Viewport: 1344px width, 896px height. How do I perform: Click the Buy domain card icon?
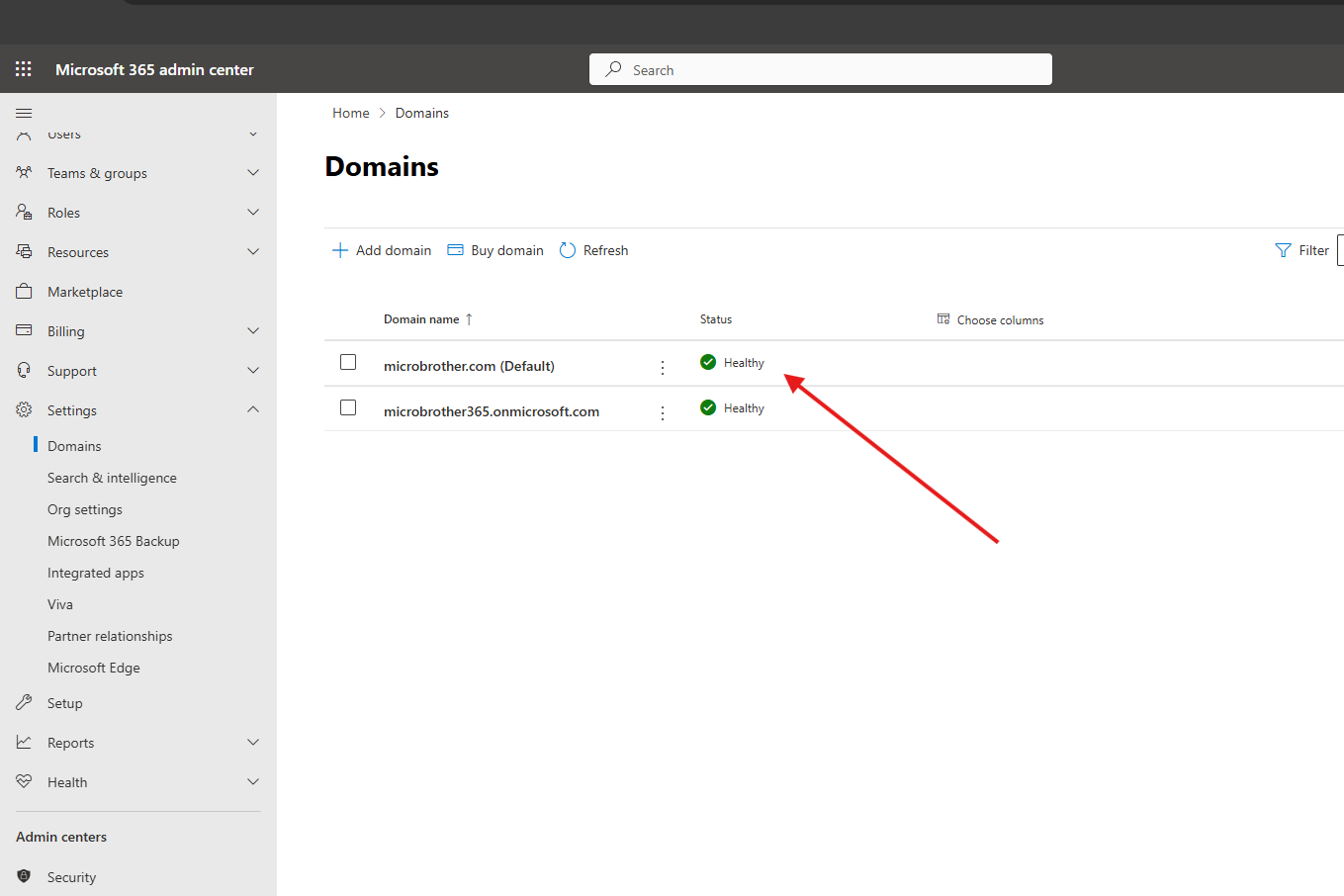pyautogui.click(x=455, y=249)
